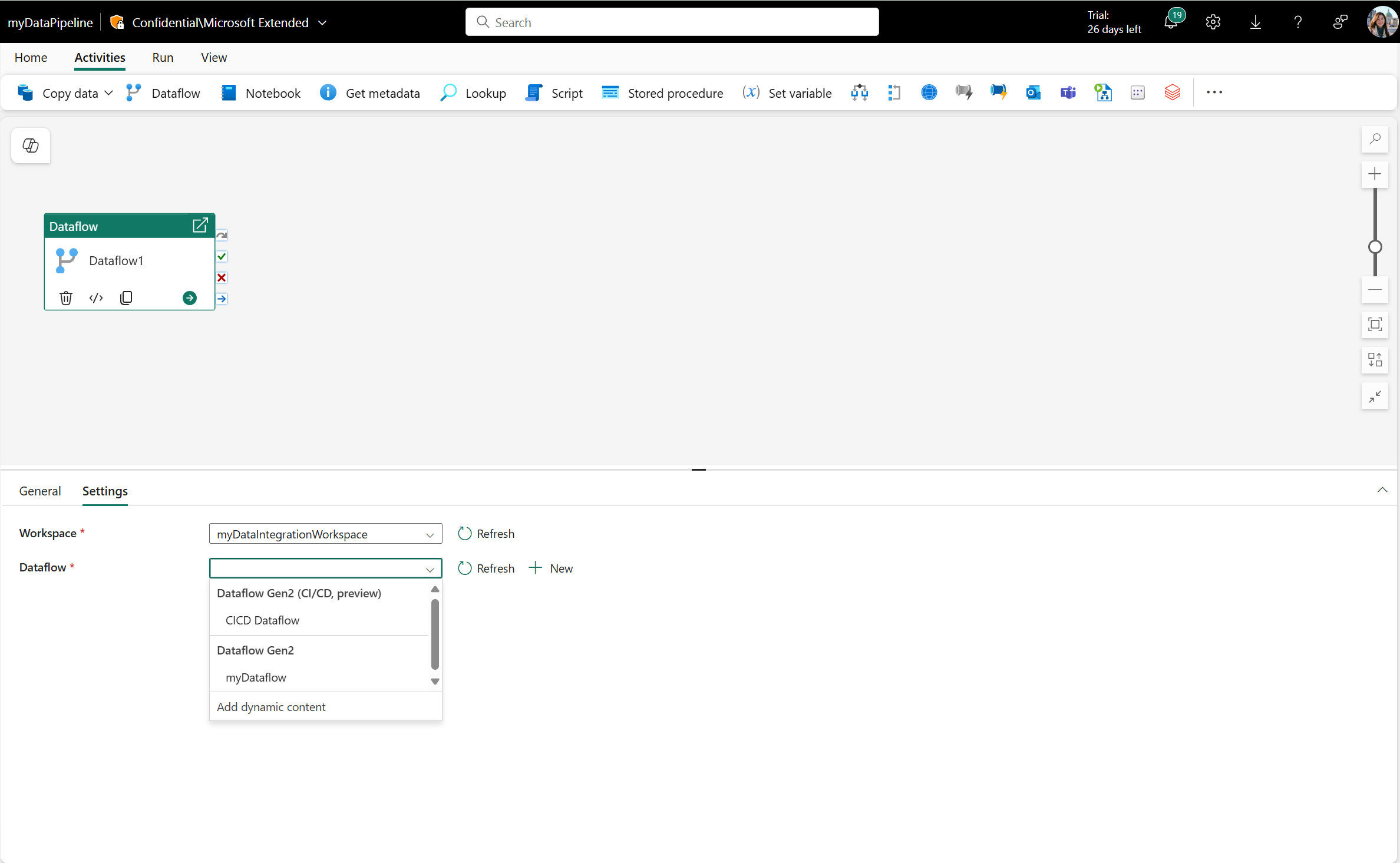Add an Outlook activity to the pipeline
Screen dimensions: 1400x863
(1033, 92)
